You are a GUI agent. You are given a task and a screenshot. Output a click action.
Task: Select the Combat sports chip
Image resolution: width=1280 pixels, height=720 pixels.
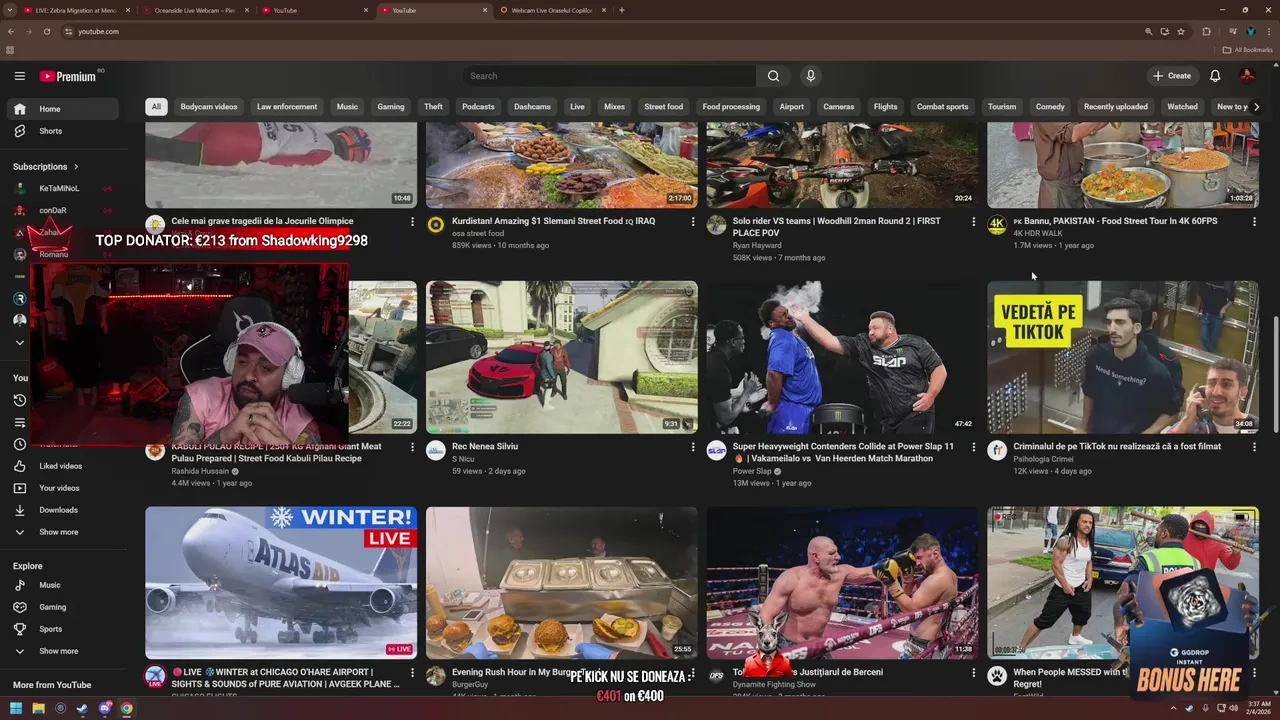pos(942,107)
